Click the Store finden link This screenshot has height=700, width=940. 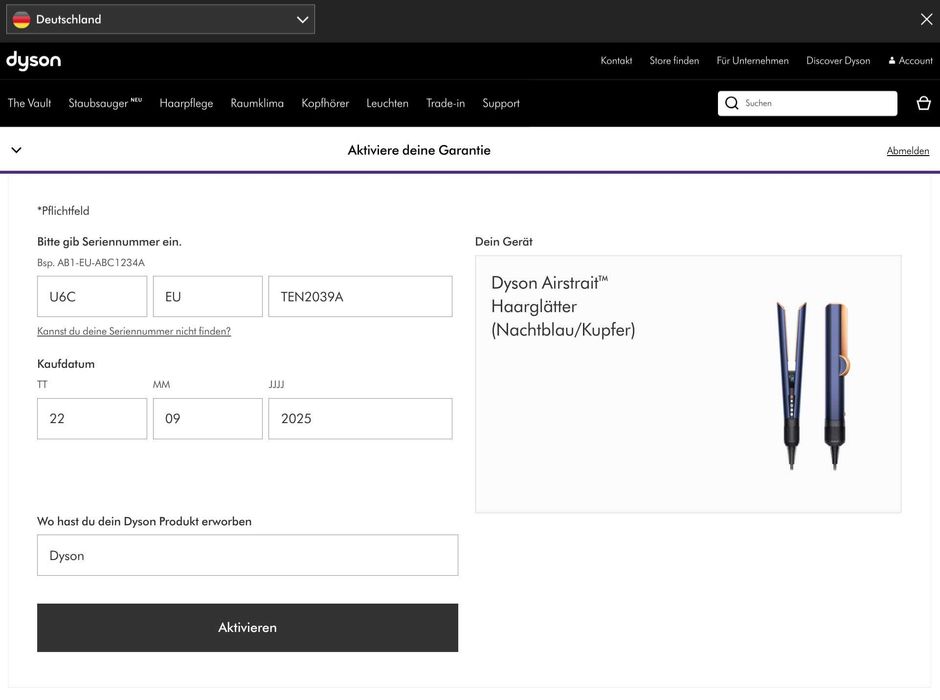point(674,61)
